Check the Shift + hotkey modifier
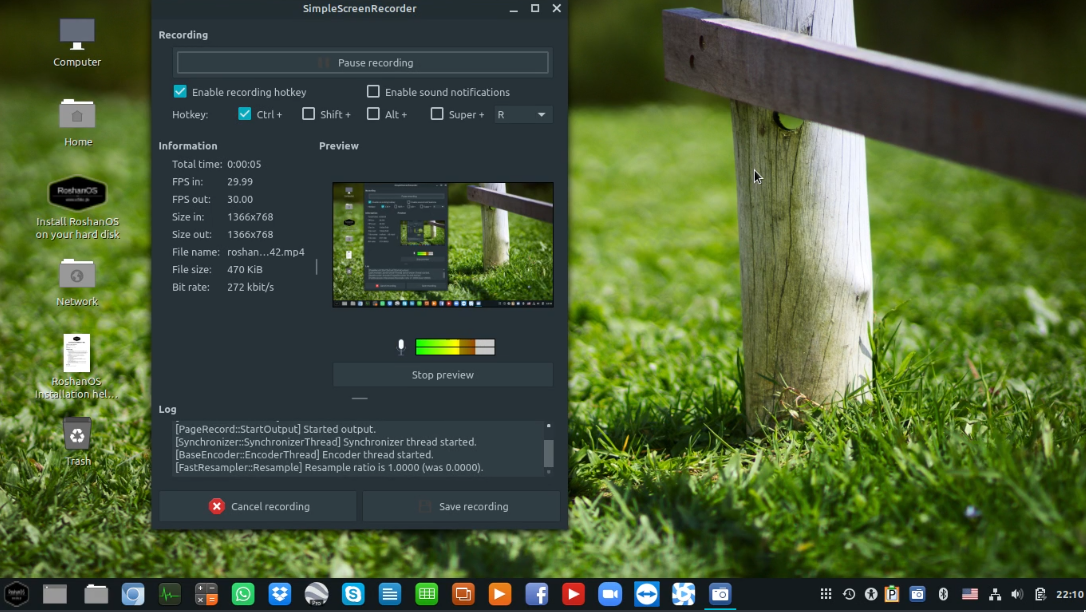Viewport: 1086px width, 612px height. click(309, 114)
